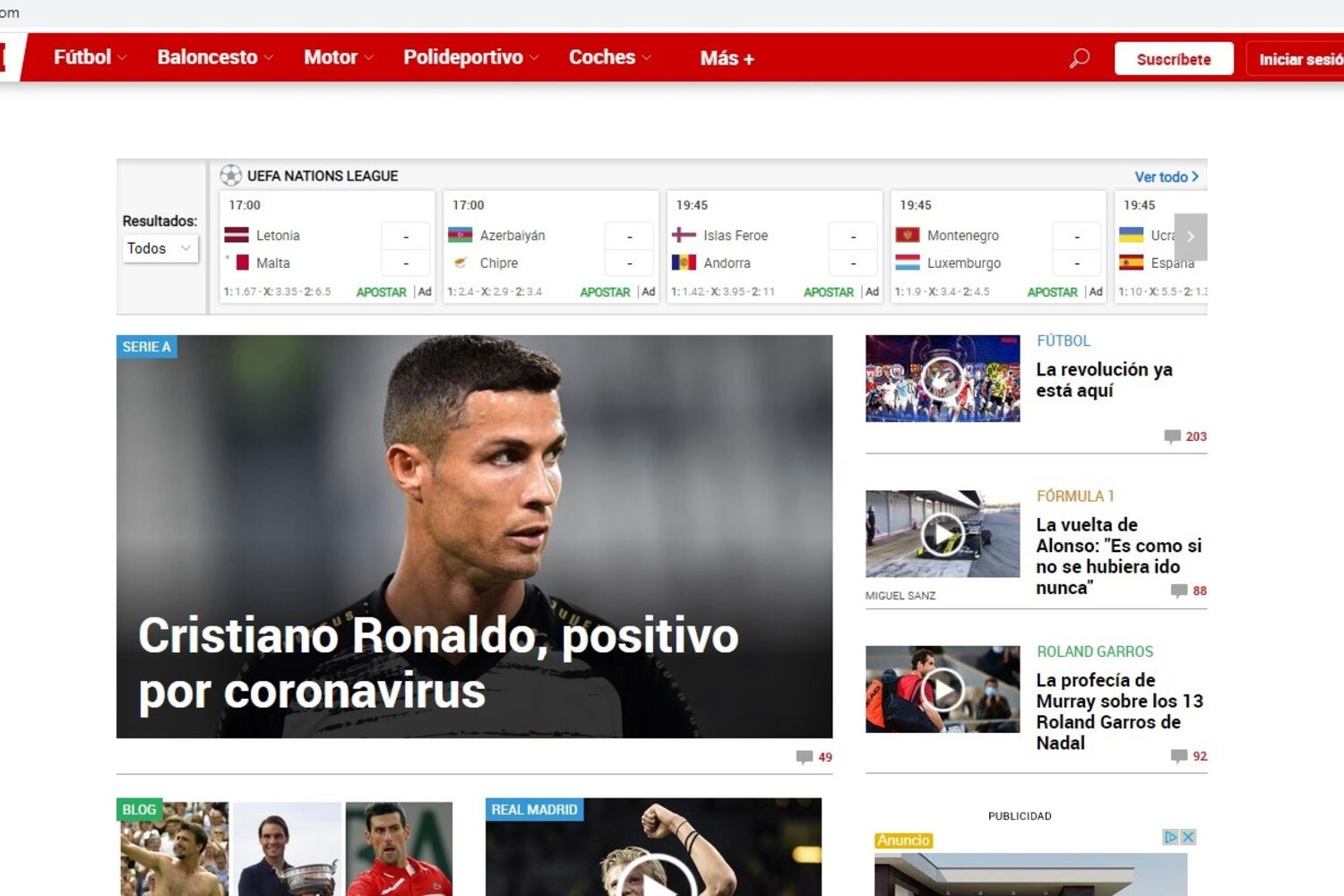Open the Resultados Todos dropdown
This screenshot has height=896, width=1344.
160,248
